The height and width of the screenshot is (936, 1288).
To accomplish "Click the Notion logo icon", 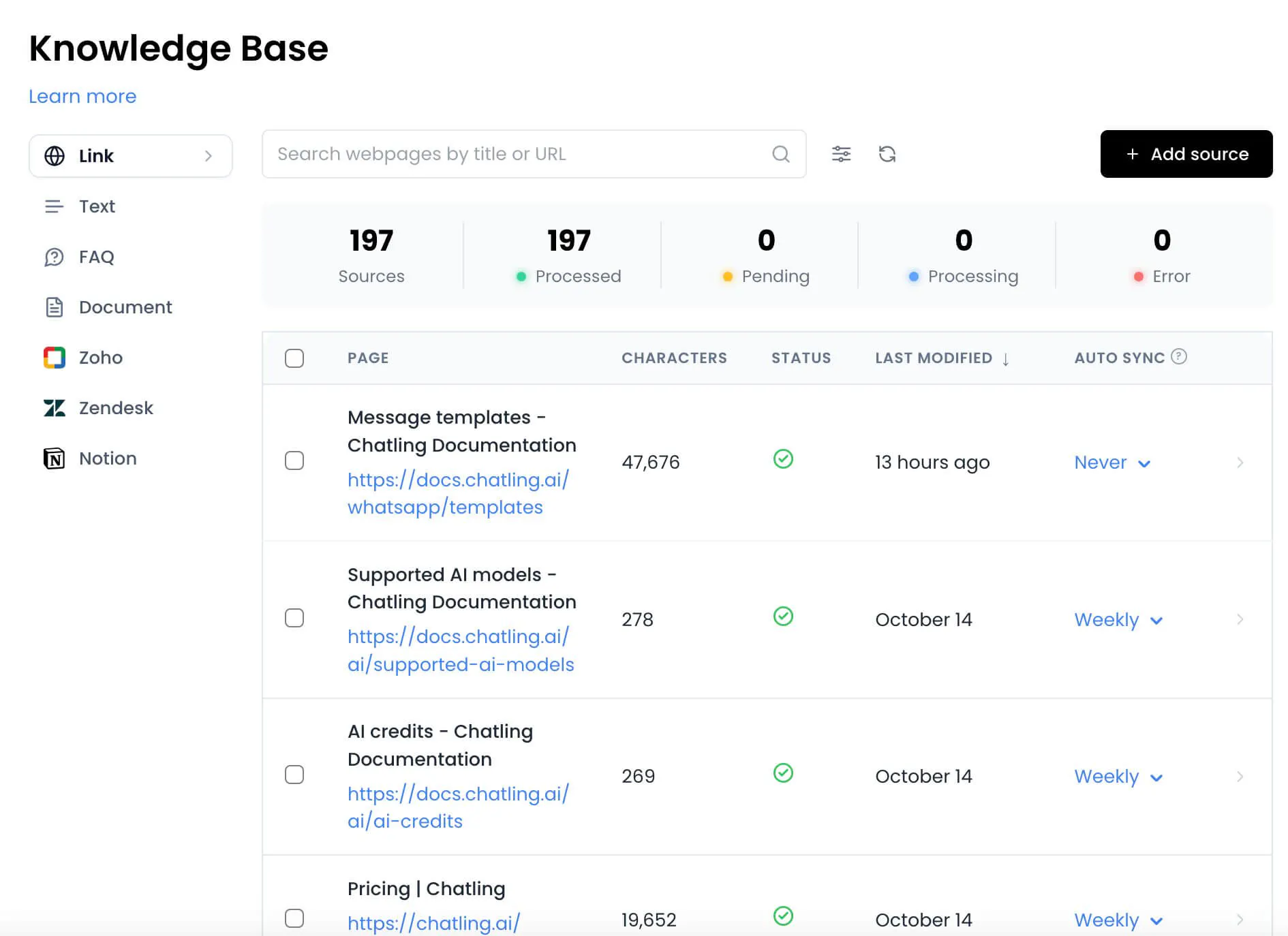I will click(x=55, y=458).
